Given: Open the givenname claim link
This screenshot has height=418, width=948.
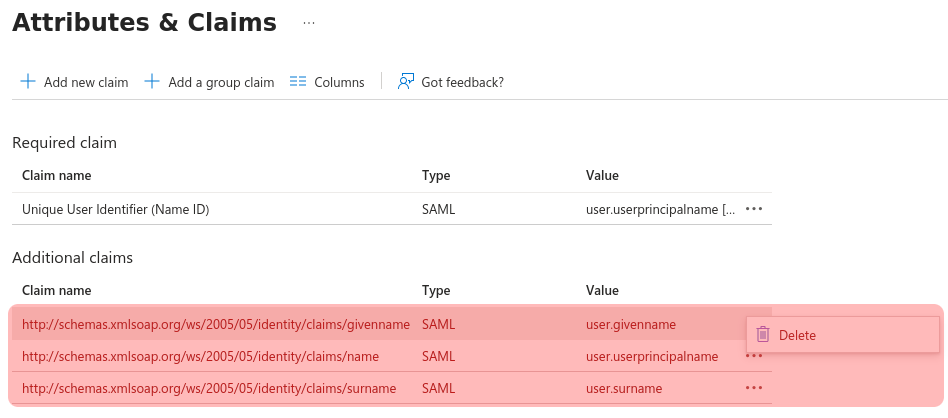Looking at the screenshot, I should coord(216,324).
